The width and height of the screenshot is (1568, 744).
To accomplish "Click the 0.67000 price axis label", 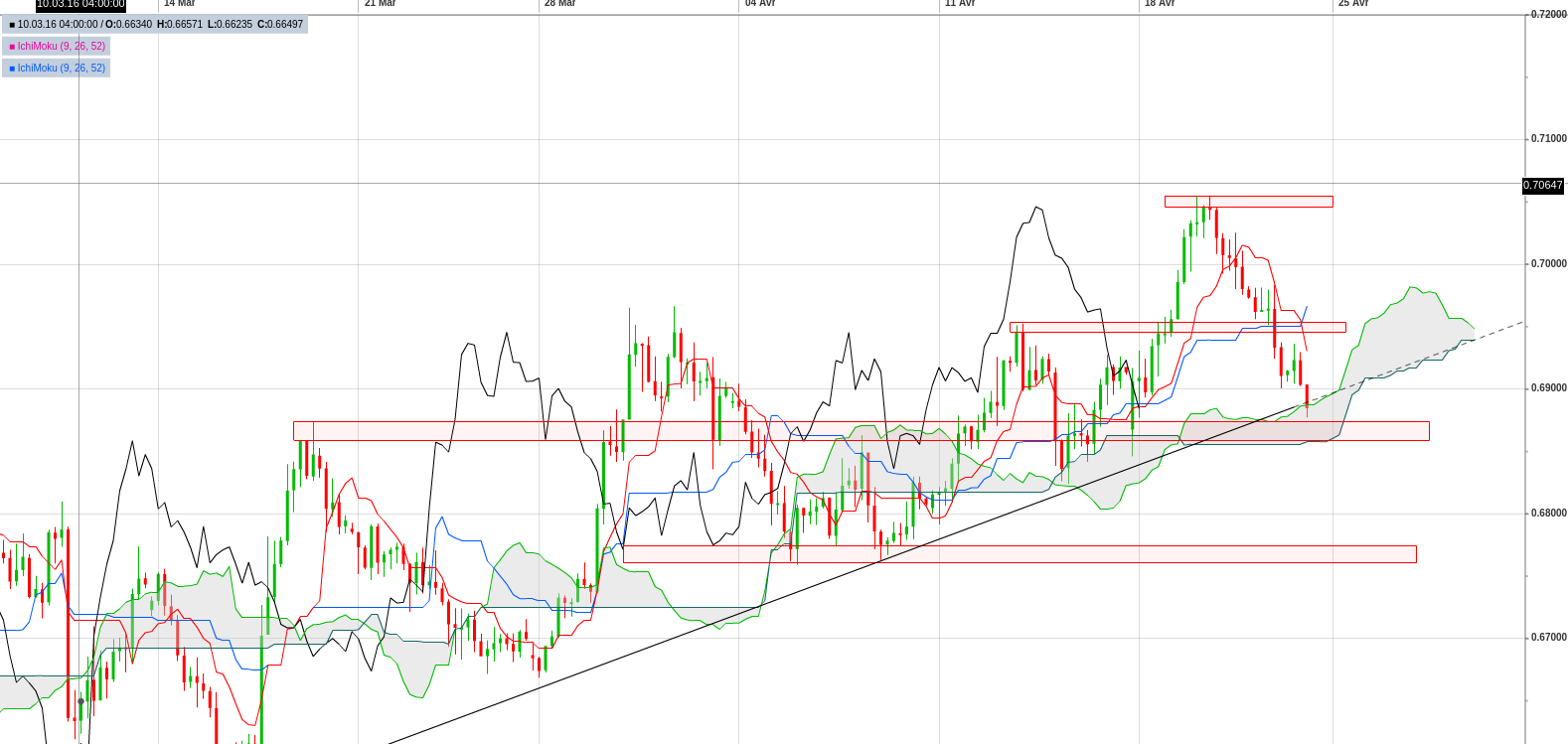I will tap(1548, 638).
